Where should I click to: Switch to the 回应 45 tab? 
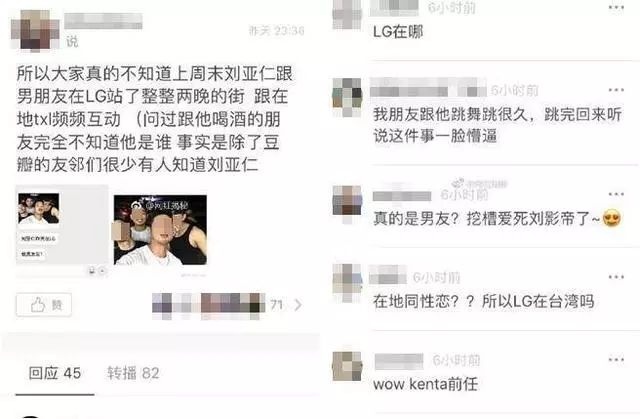pyautogui.click(x=55, y=373)
